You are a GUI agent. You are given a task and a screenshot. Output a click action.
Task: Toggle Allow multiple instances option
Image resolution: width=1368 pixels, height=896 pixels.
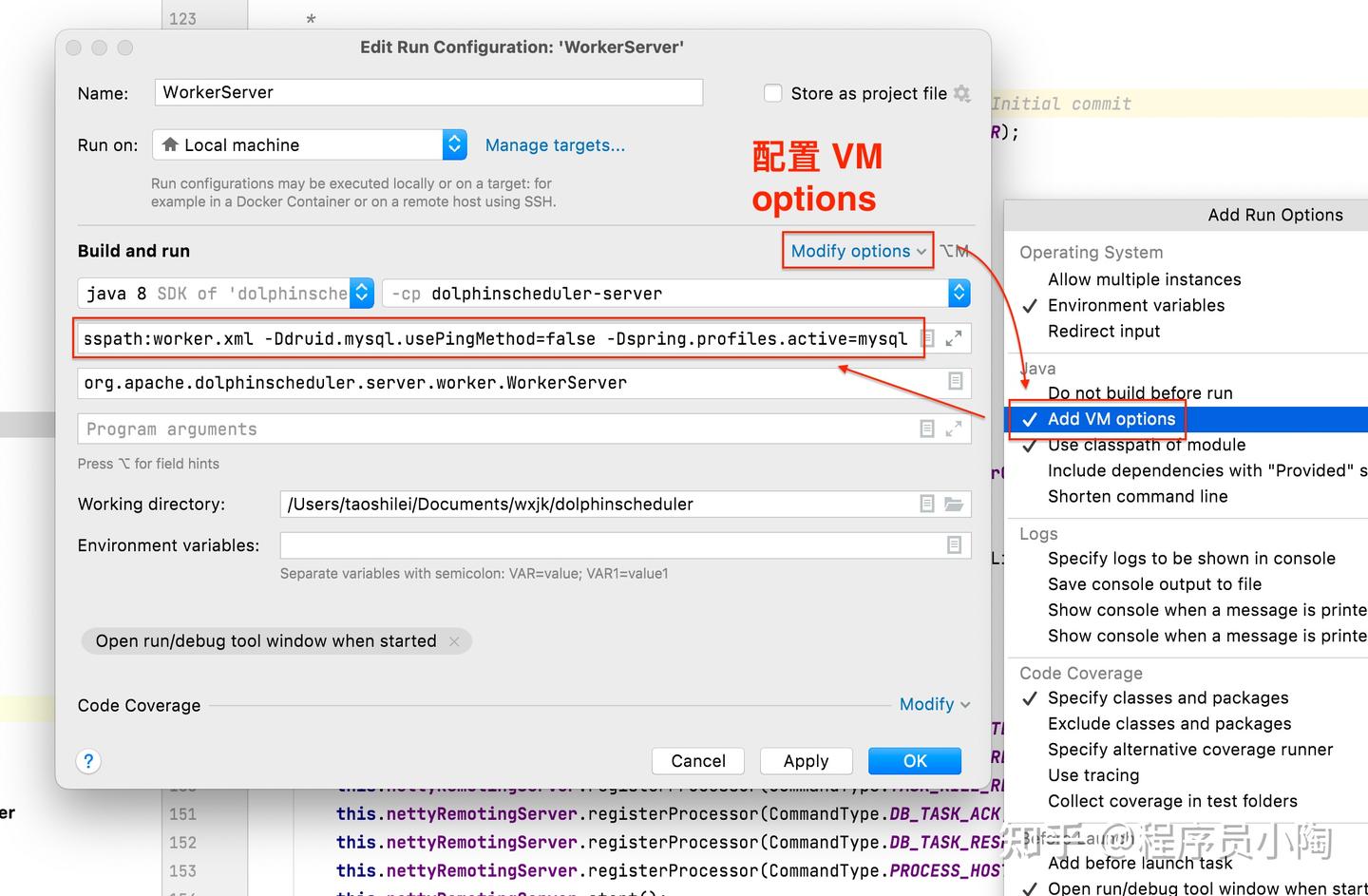1144,279
